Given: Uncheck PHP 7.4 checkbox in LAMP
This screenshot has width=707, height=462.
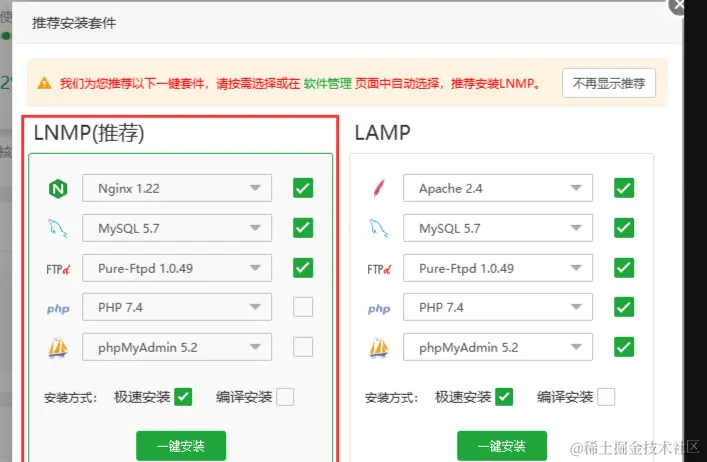Looking at the screenshot, I should click(x=624, y=307).
